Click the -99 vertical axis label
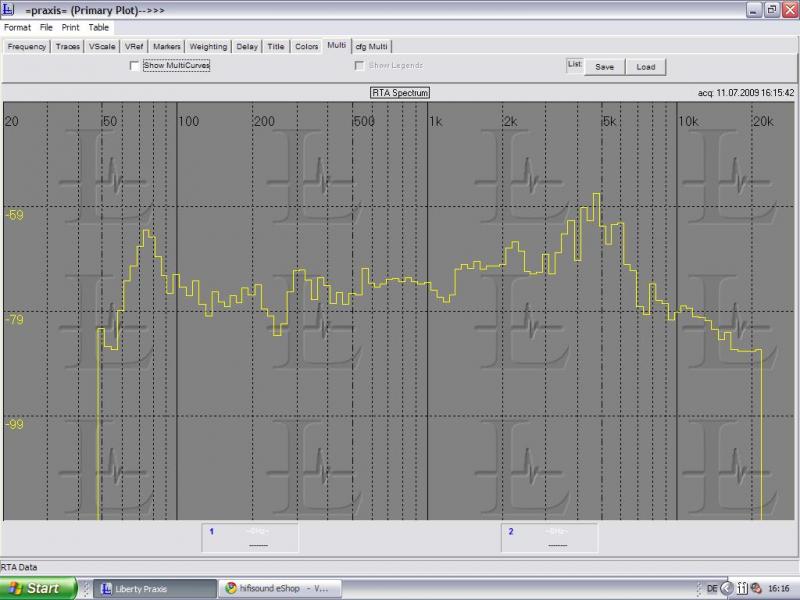The width and height of the screenshot is (800, 600). click(14, 424)
